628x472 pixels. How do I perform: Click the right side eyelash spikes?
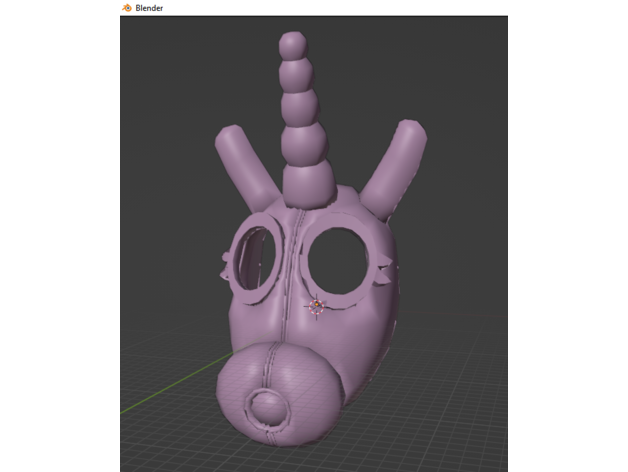click(383, 267)
